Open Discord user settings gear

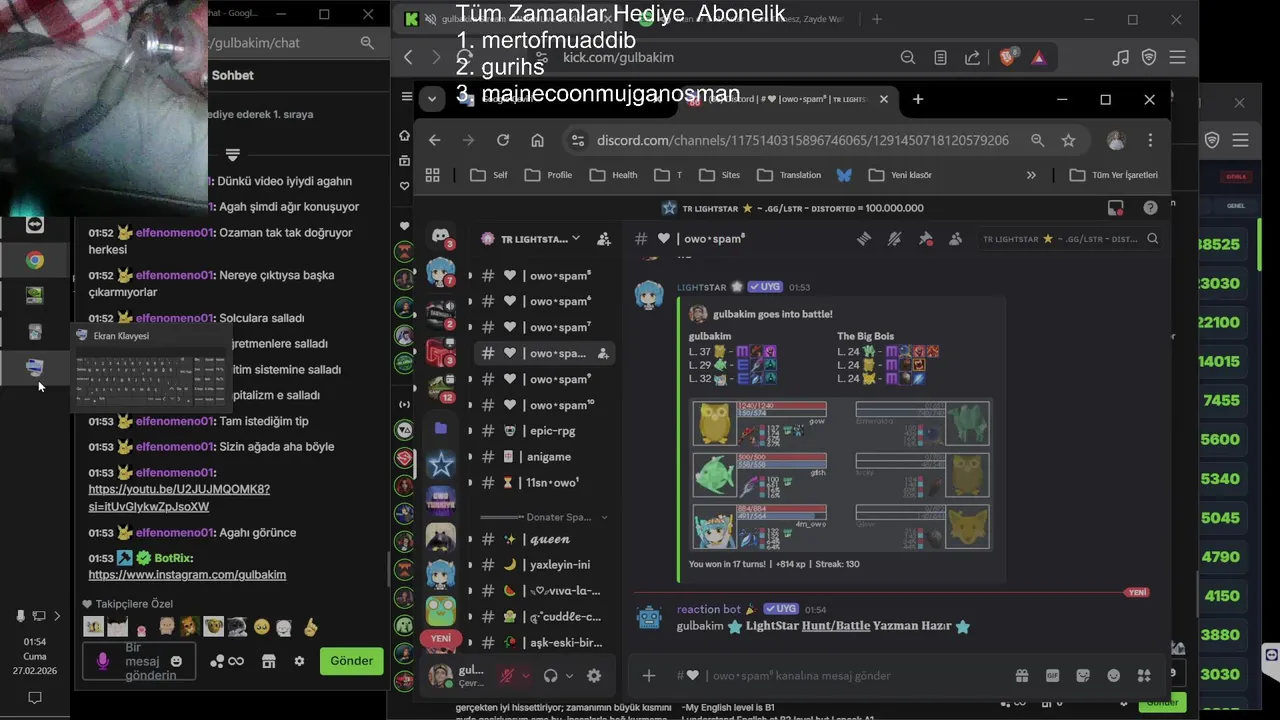click(x=594, y=676)
